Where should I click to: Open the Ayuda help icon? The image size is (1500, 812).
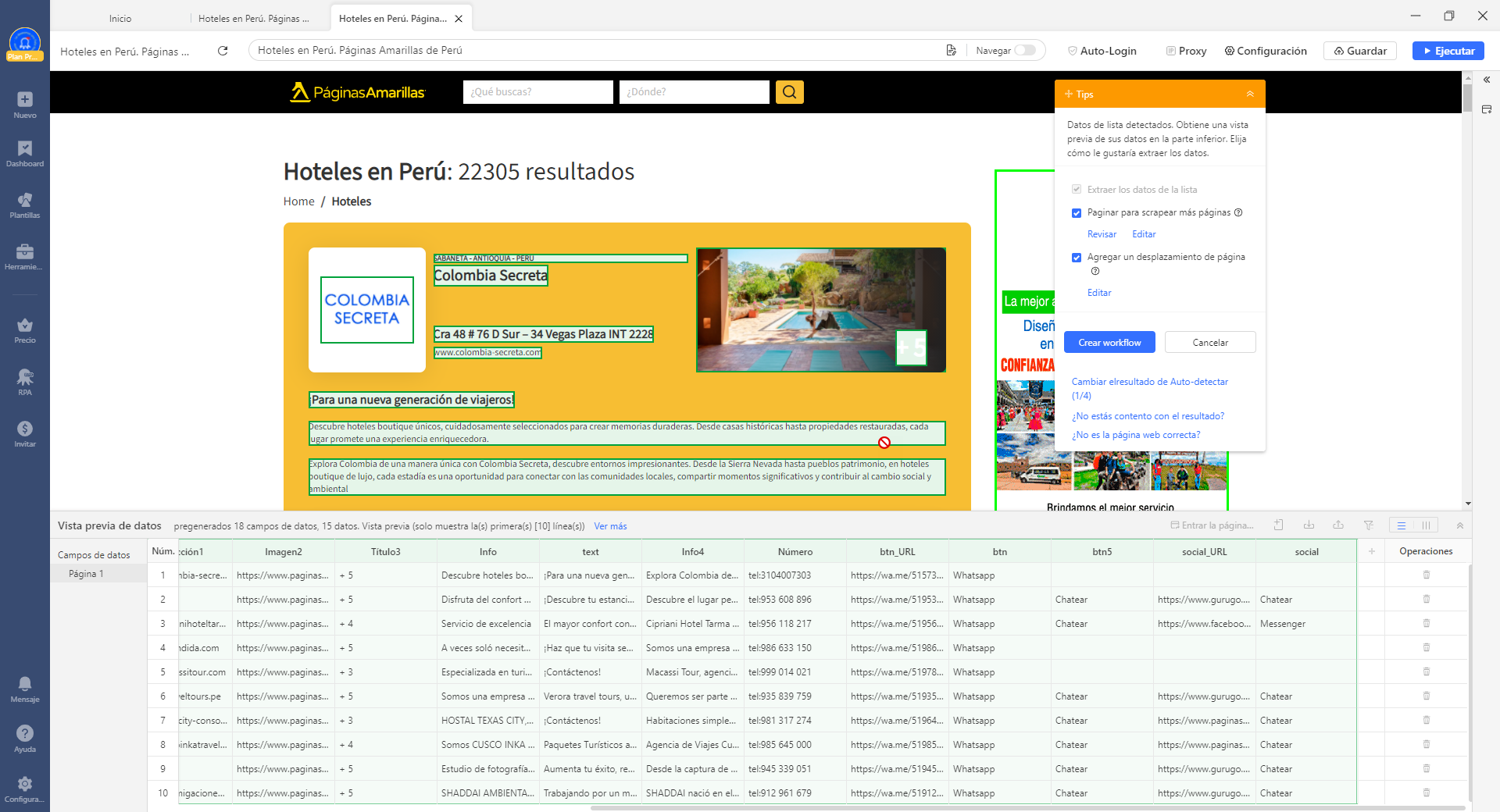click(25, 739)
